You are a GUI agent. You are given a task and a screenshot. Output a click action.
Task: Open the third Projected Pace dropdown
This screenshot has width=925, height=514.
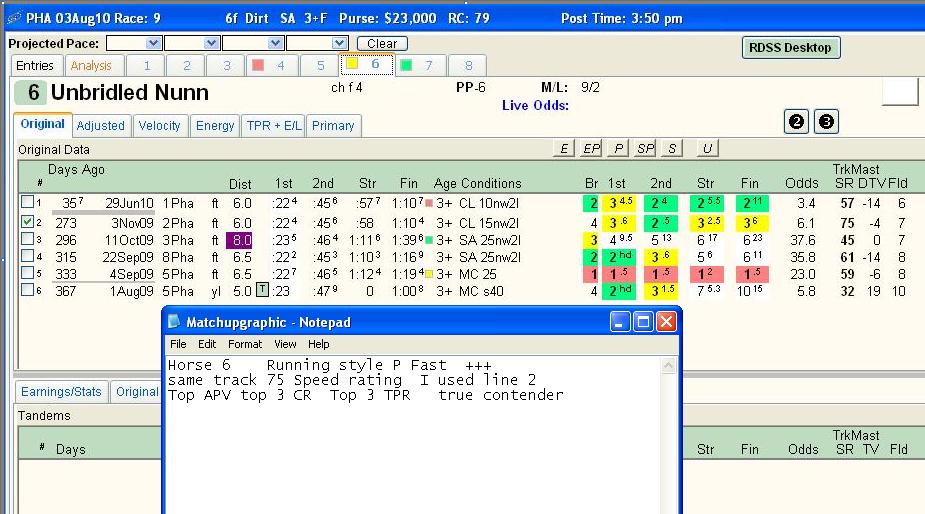275,43
